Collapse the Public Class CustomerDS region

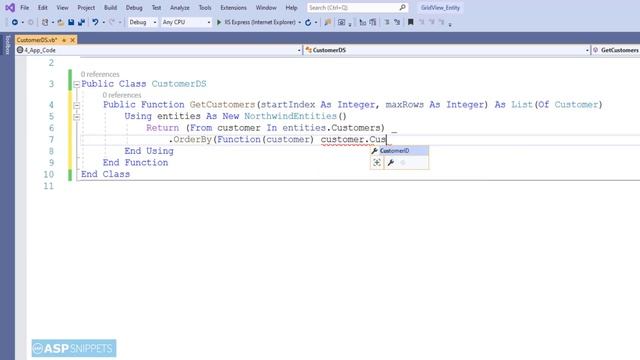[x=76, y=84]
